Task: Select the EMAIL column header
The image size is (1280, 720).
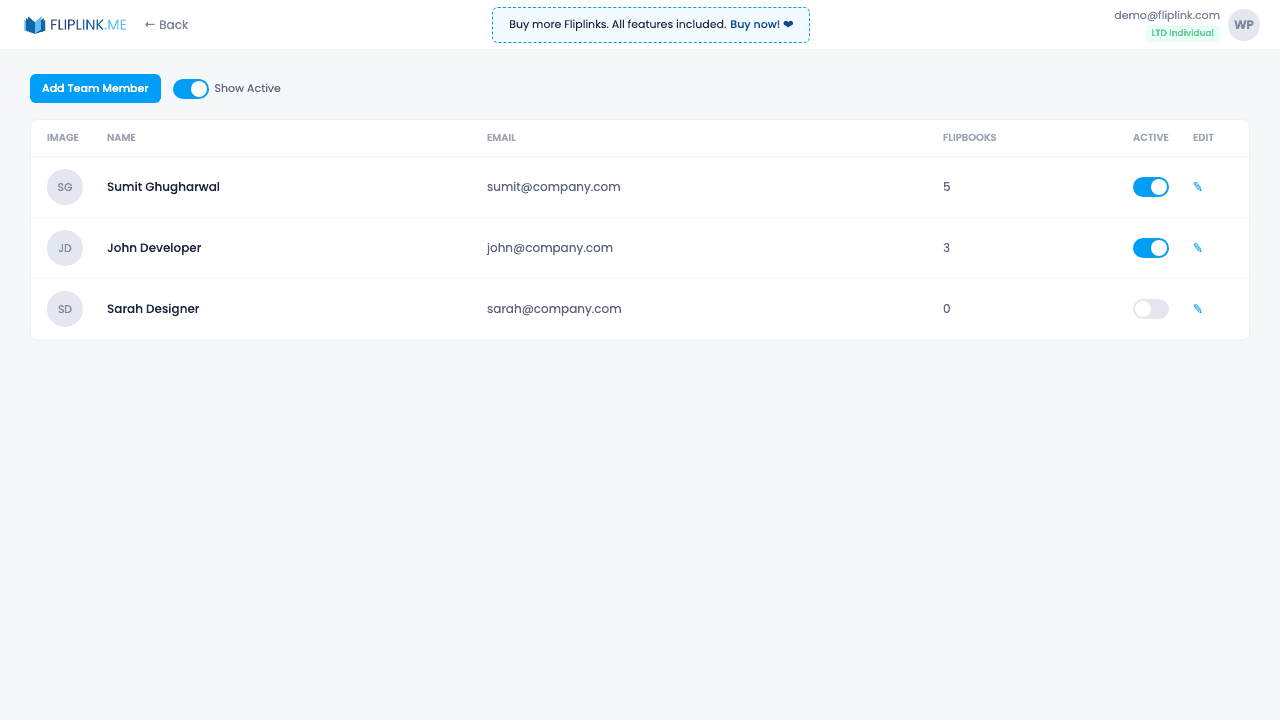Action: click(501, 137)
